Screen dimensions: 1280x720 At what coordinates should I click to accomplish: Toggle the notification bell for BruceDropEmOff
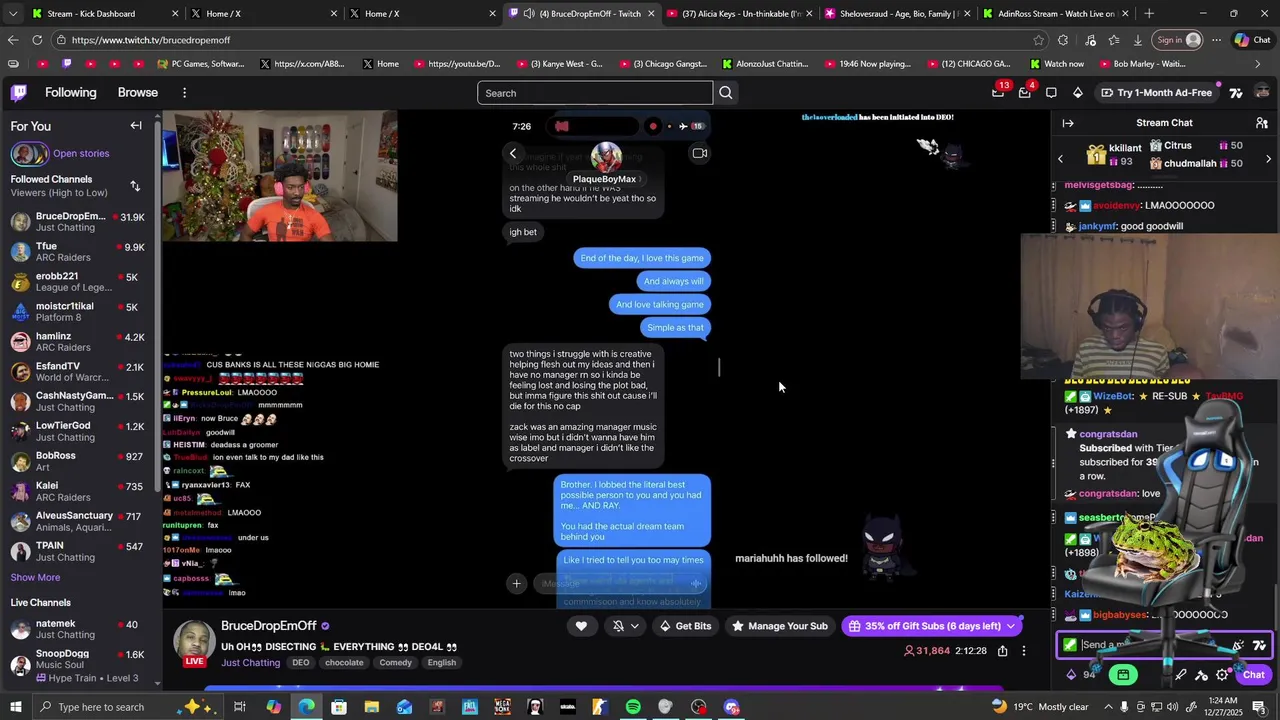pos(618,626)
